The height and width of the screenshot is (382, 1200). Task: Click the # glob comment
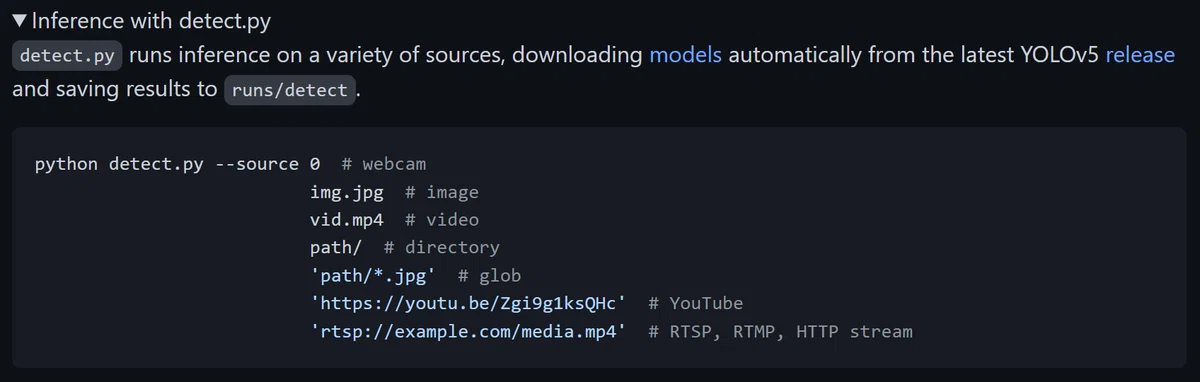click(x=489, y=275)
